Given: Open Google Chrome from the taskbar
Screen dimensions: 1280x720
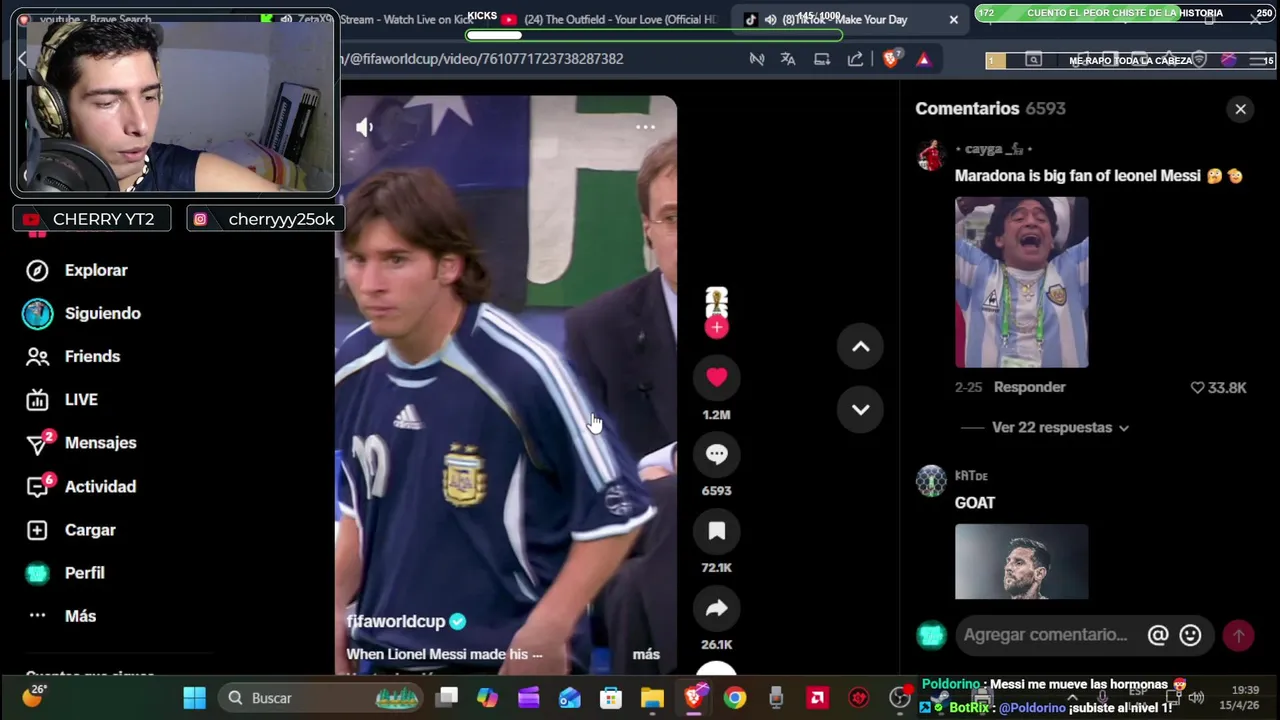Looking at the screenshot, I should [735, 698].
